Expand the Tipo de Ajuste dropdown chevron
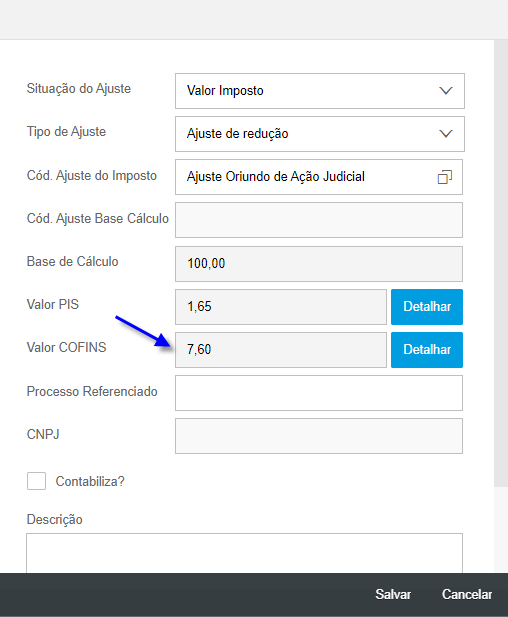Image resolution: width=508 pixels, height=617 pixels. point(445,134)
